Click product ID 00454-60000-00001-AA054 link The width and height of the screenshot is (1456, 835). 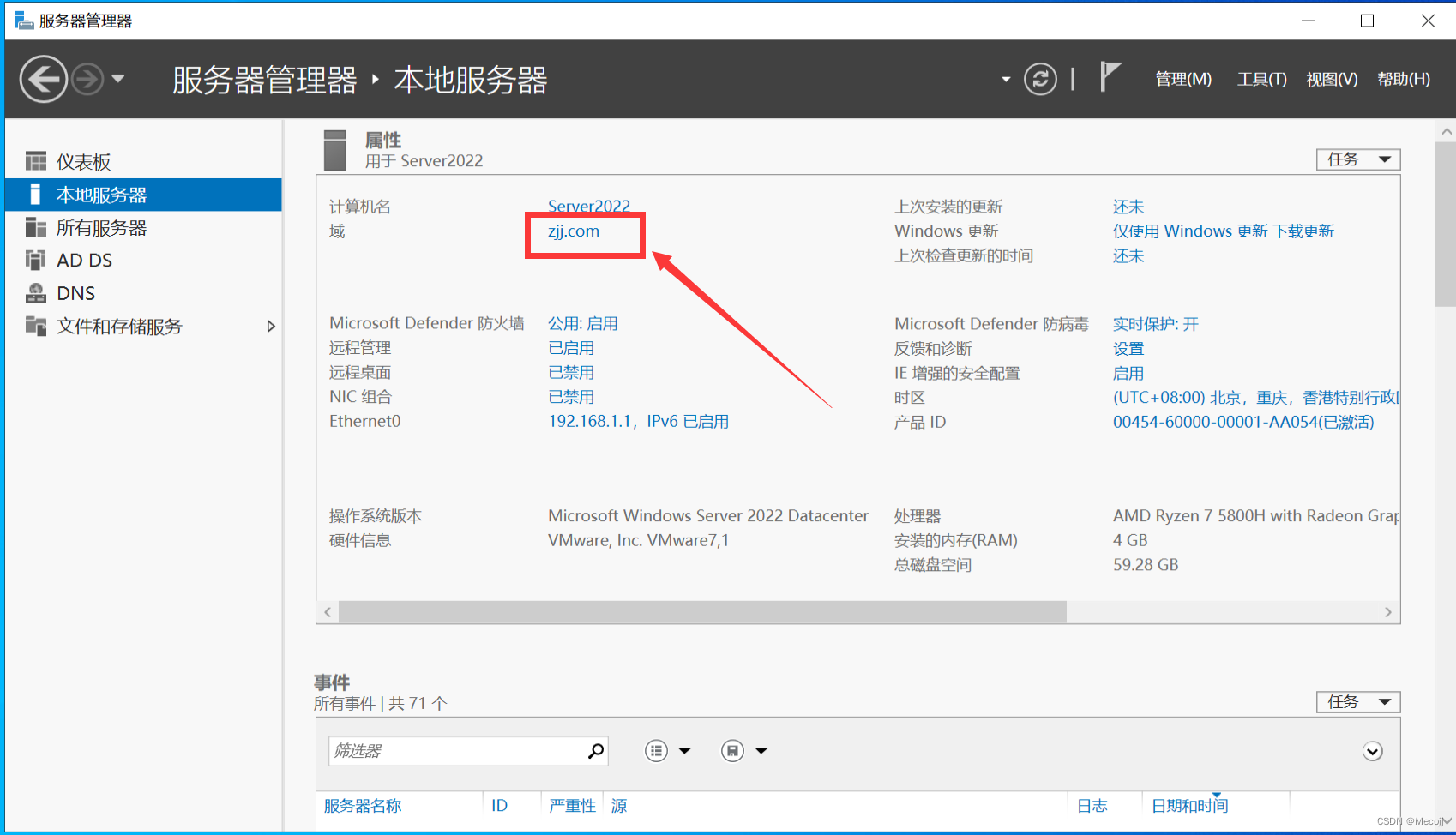coord(1243,423)
